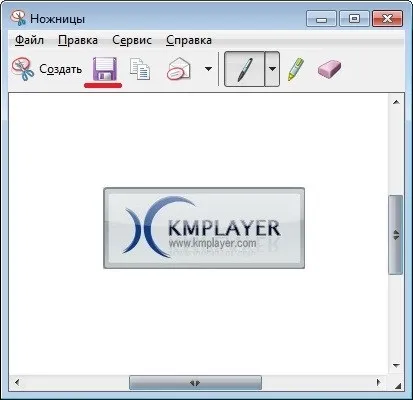This screenshot has width=413, height=400.
Task: Click the Создать new snip button
Action: [47, 69]
